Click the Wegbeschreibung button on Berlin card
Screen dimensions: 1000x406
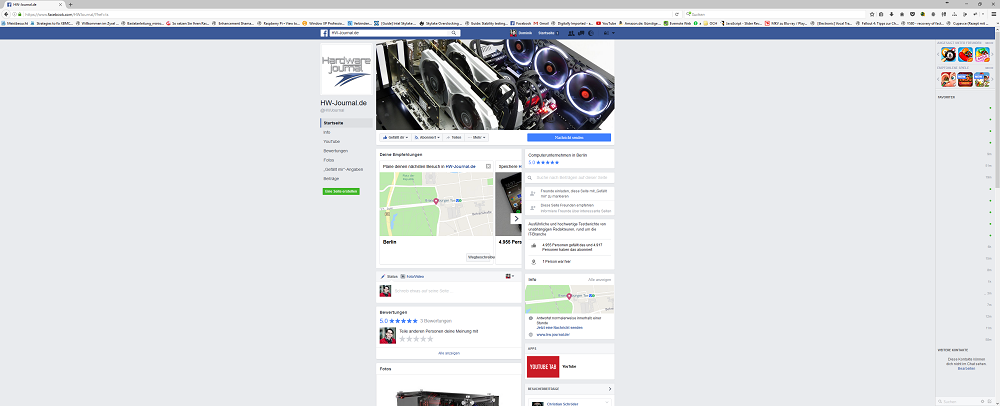coord(481,257)
